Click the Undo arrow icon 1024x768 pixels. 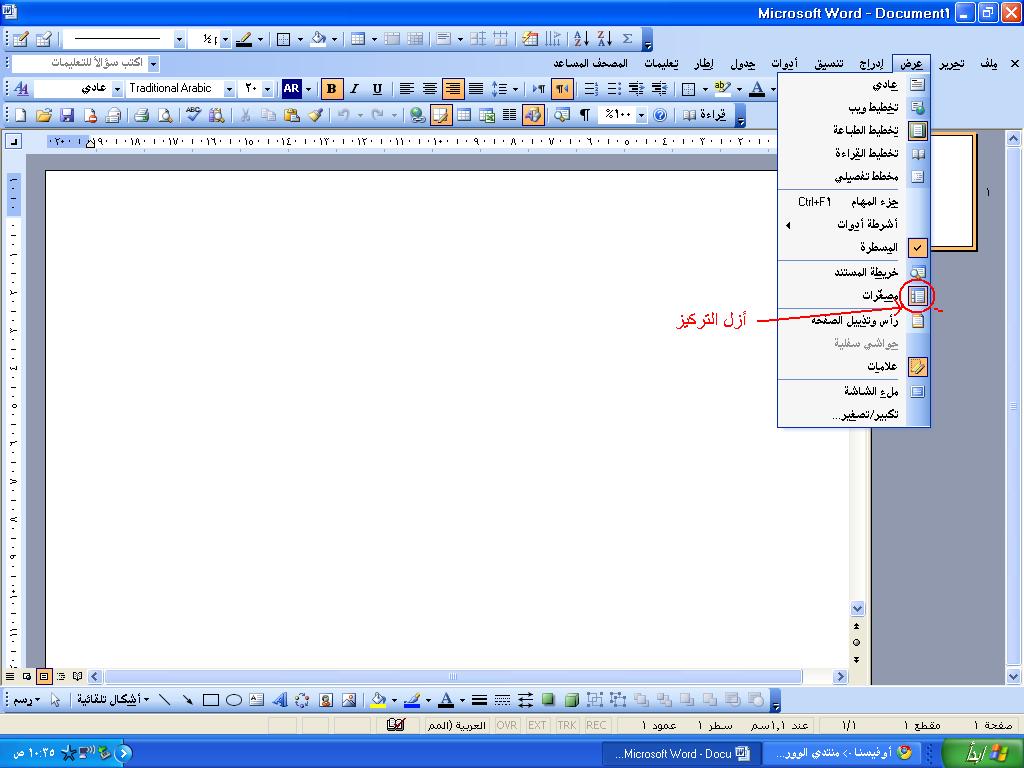pos(344,116)
